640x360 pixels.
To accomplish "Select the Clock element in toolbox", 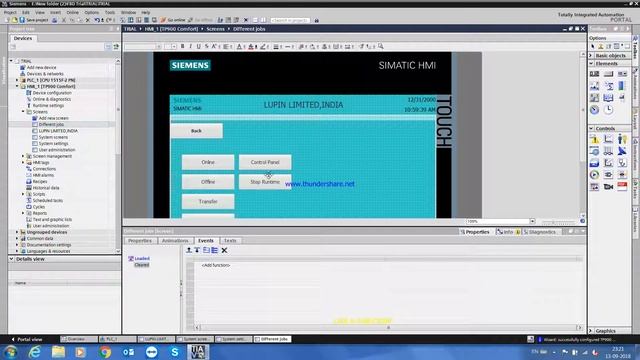I will (x=608, y=109).
